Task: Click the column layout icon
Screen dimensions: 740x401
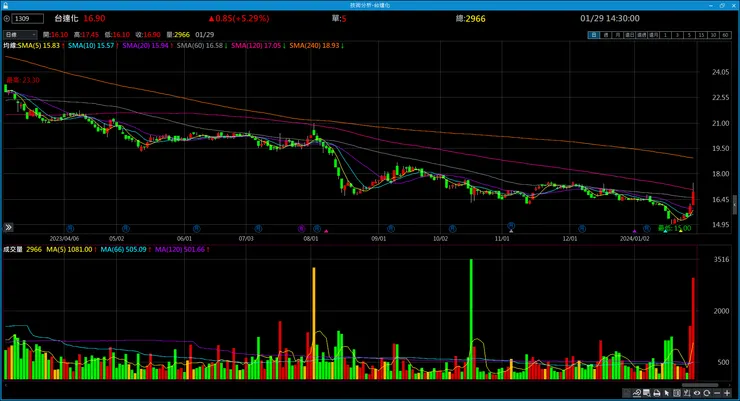Action: pyautogui.click(x=677, y=393)
